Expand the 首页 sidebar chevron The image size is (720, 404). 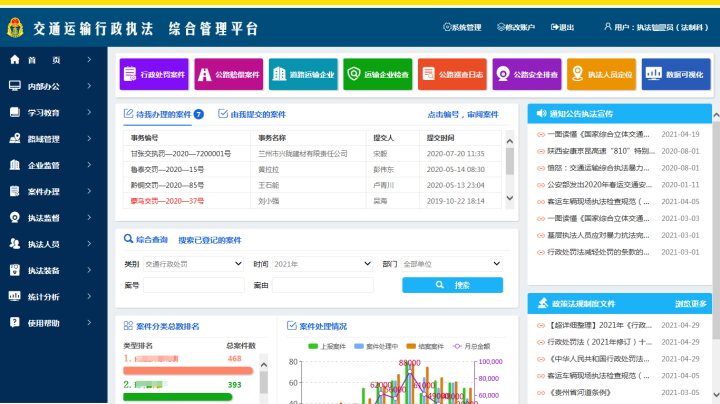[89, 60]
